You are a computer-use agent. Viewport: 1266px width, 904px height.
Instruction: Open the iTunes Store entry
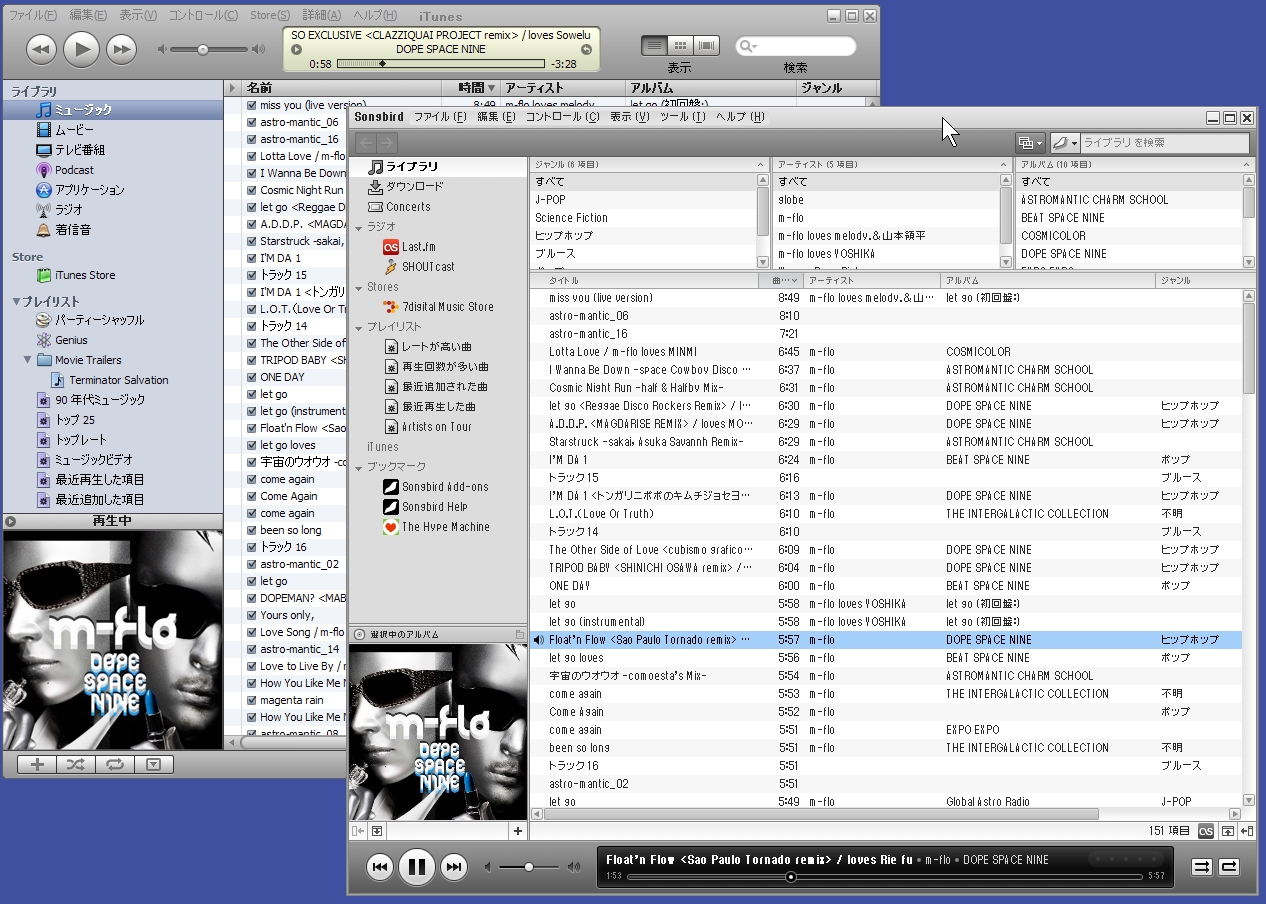pos(84,275)
